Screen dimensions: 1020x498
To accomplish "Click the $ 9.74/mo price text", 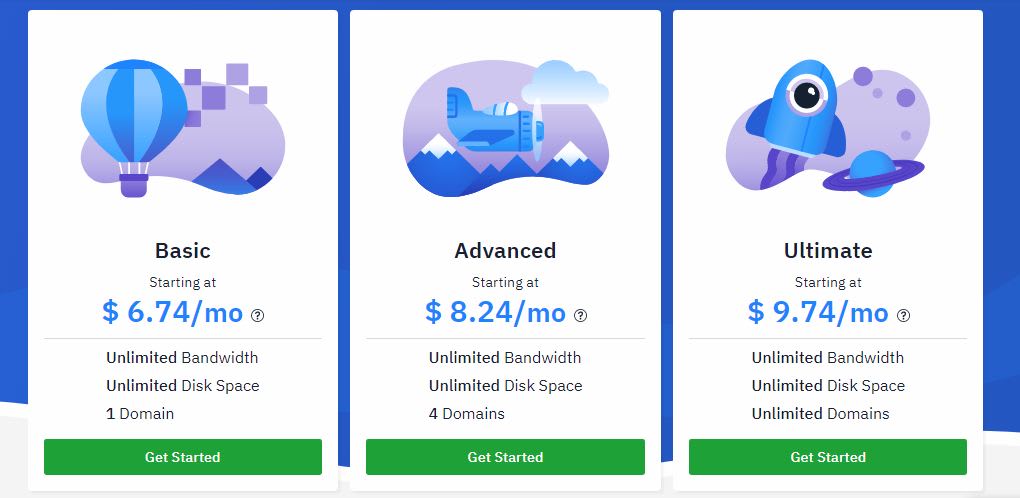I will tap(818, 313).
